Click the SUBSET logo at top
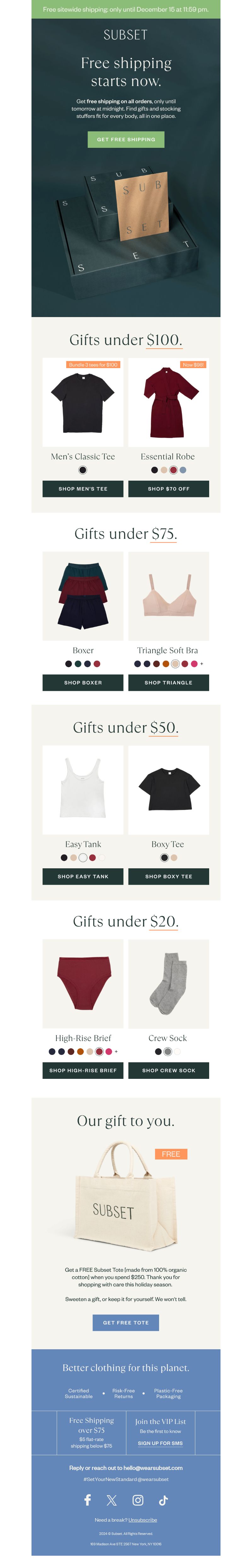 tap(125, 35)
